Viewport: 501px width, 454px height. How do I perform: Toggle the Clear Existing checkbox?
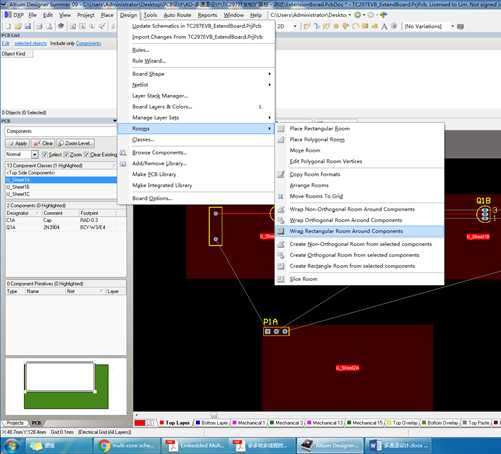[x=86, y=155]
